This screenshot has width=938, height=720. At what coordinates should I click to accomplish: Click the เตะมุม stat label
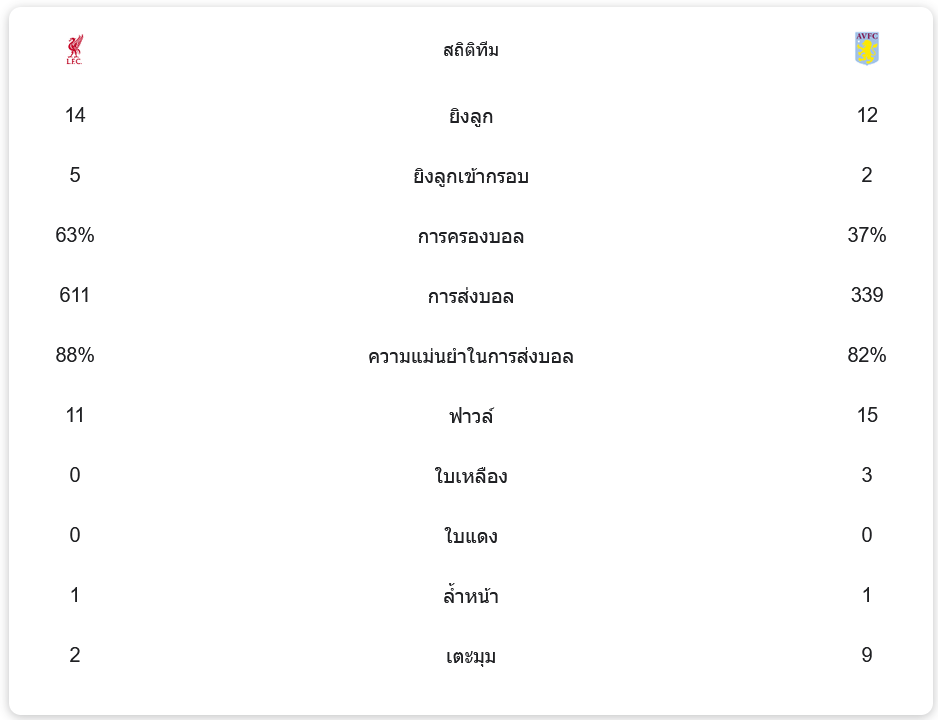tap(470, 657)
